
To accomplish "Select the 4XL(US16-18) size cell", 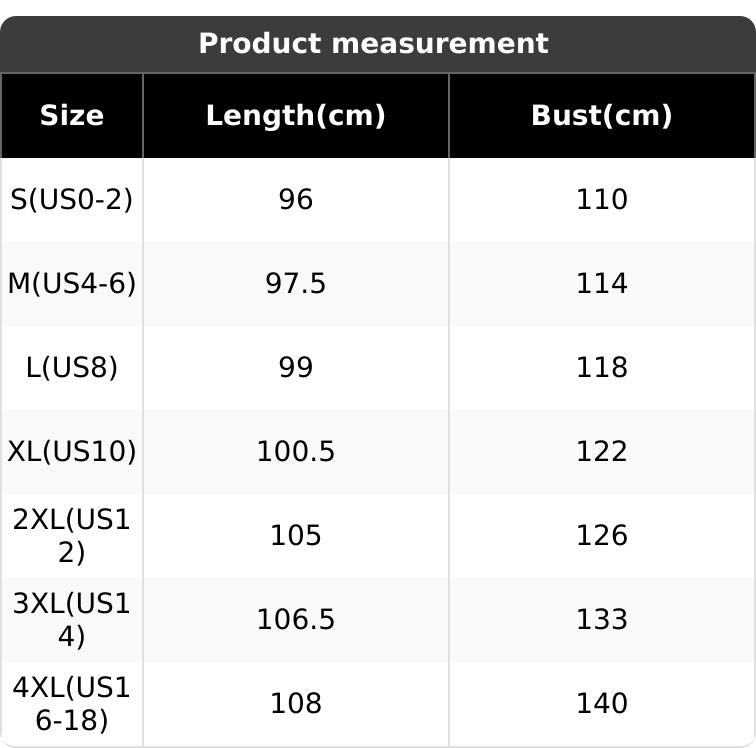I will [71, 704].
